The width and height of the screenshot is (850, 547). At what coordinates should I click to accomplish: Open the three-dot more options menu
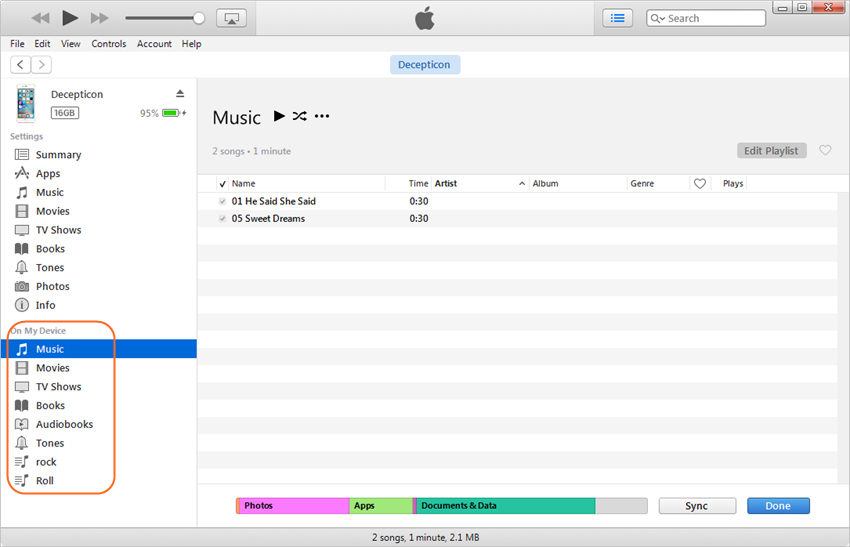click(x=322, y=117)
